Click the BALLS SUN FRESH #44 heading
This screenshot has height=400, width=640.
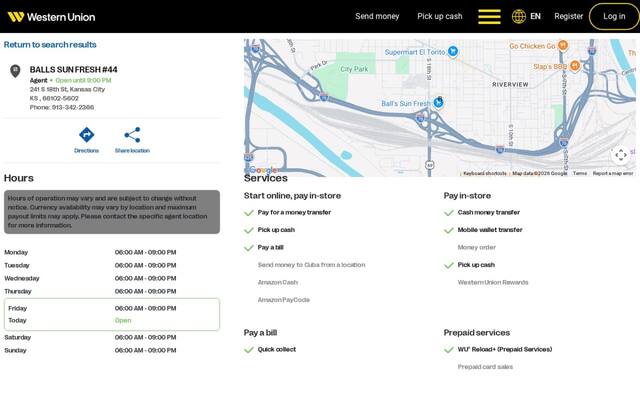73,69
